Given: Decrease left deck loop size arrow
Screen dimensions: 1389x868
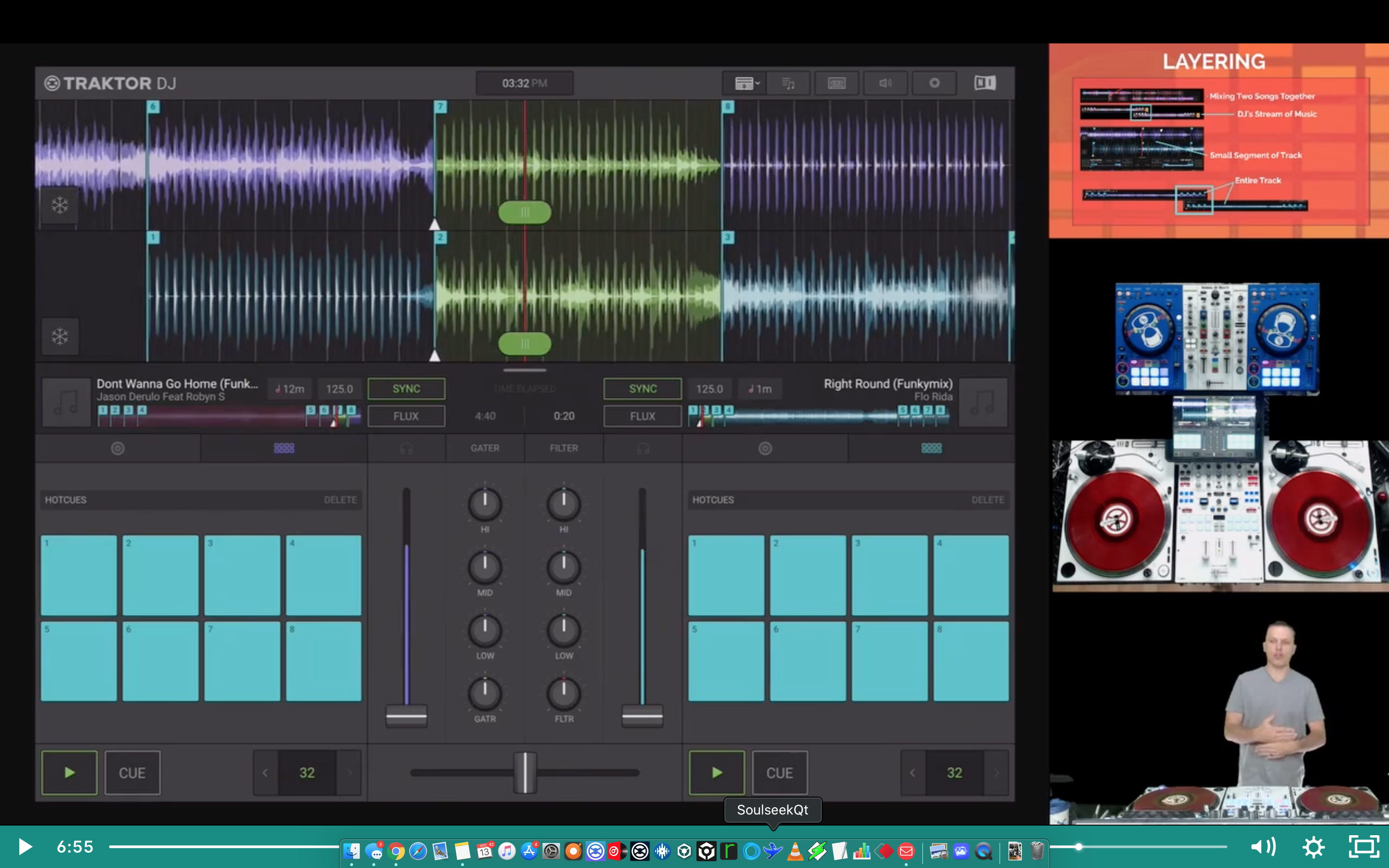Looking at the screenshot, I should [x=265, y=773].
